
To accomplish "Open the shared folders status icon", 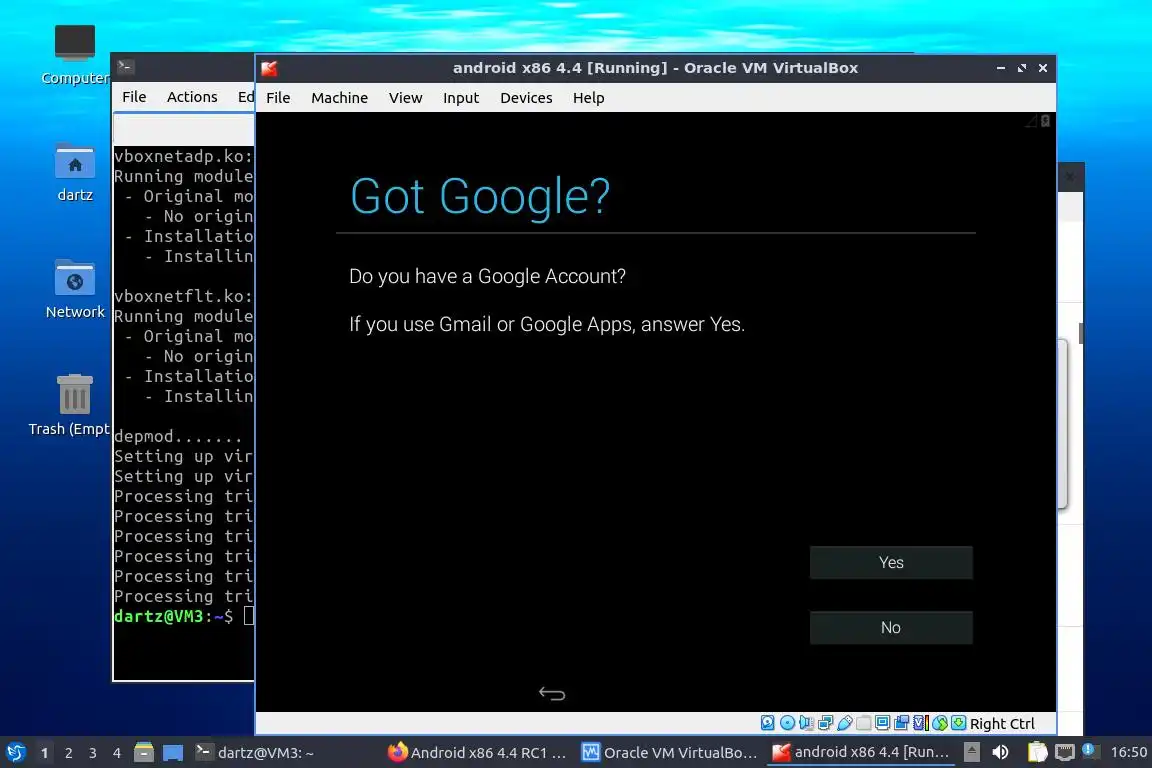I will [864, 723].
